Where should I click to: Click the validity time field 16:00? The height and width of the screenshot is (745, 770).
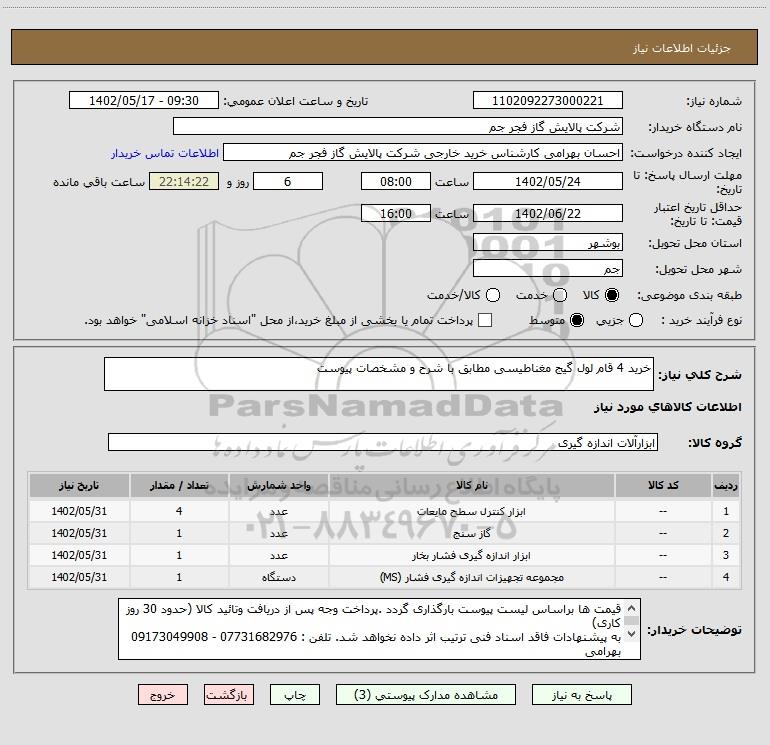[396, 213]
